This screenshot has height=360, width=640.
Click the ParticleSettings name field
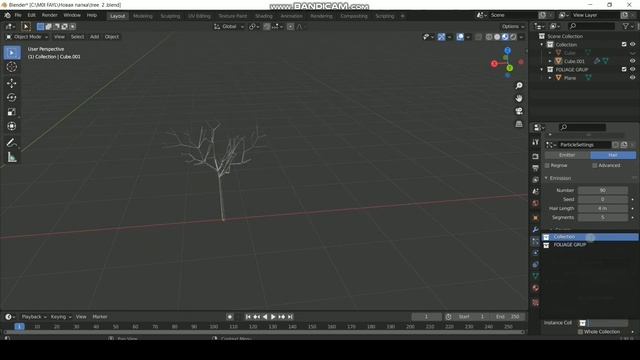click(x=584, y=145)
